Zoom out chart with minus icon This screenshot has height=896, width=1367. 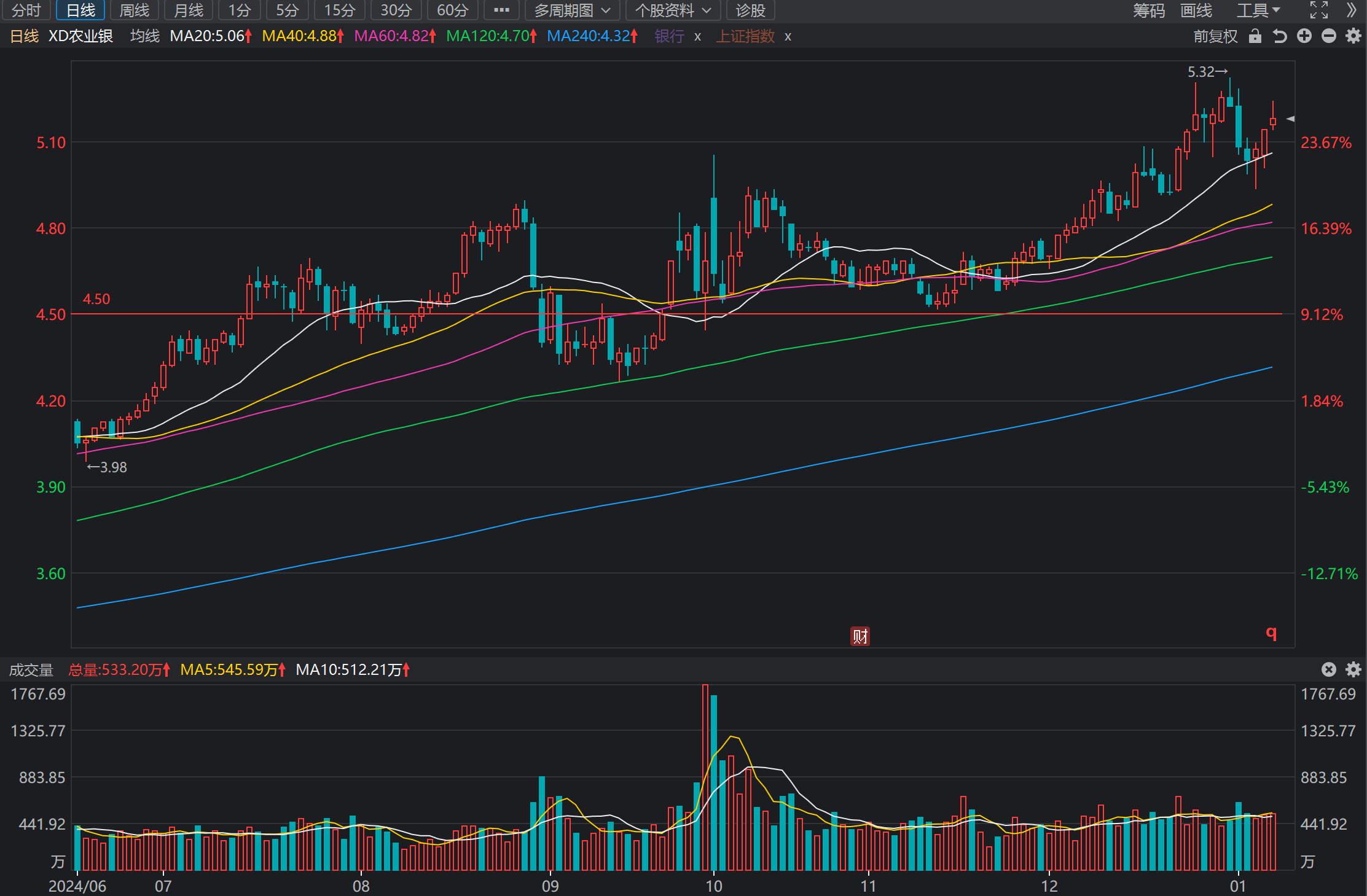point(1329,36)
